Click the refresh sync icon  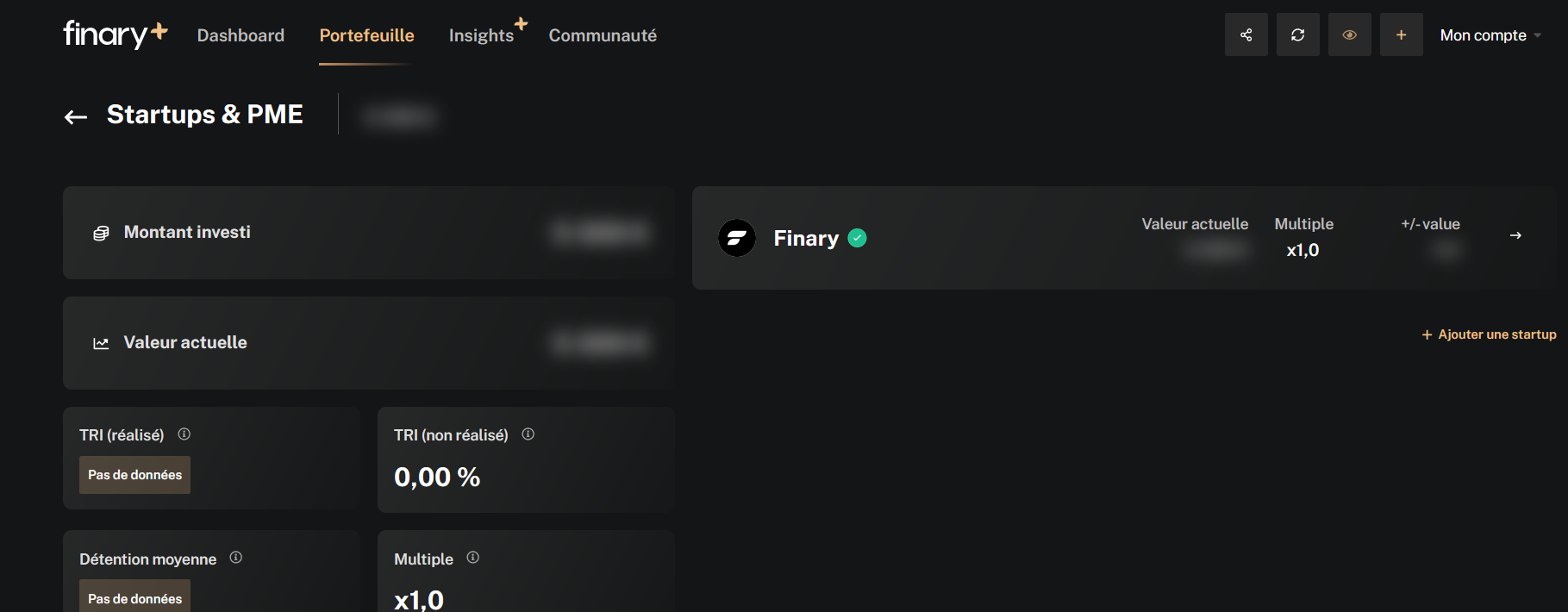[x=1297, y=35]
